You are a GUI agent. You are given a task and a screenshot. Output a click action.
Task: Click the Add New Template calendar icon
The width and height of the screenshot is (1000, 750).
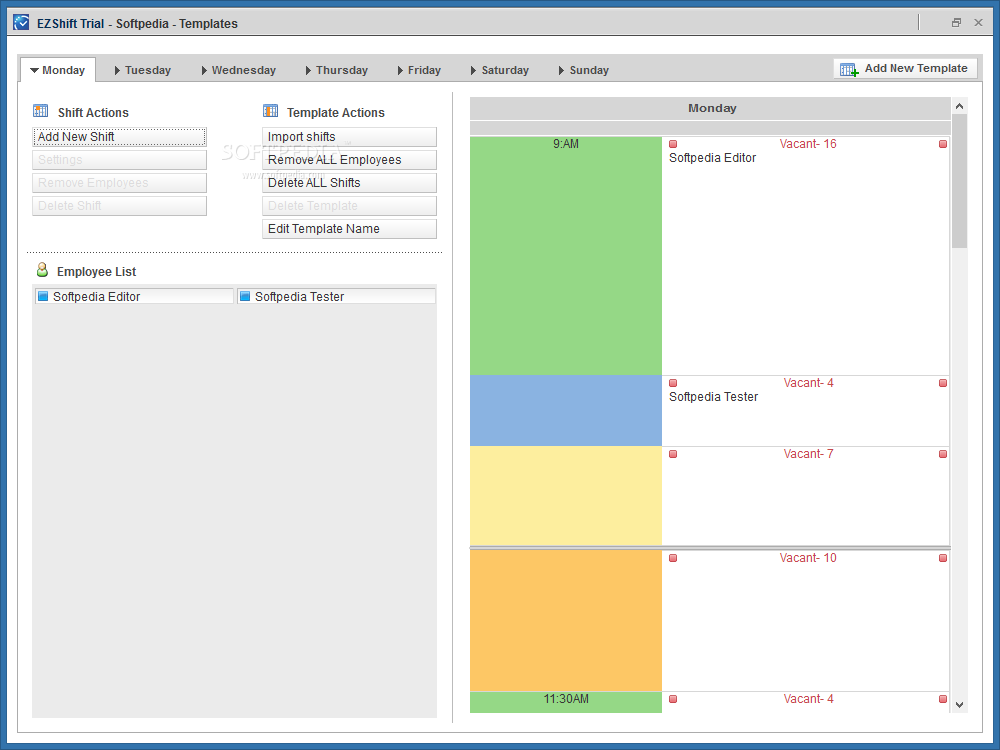click(849, 69)
